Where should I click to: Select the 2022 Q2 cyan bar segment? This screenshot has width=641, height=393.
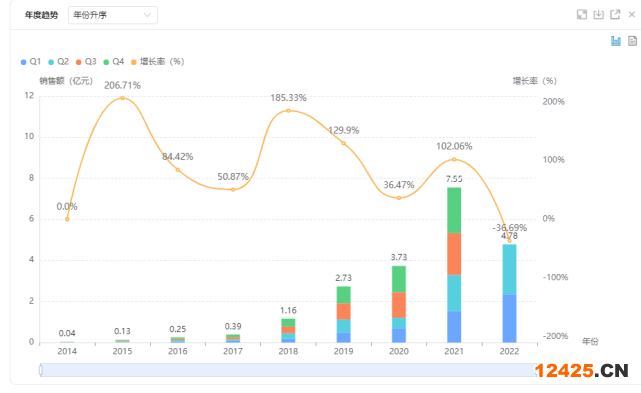pyautogui.click(x=509, y=270)
